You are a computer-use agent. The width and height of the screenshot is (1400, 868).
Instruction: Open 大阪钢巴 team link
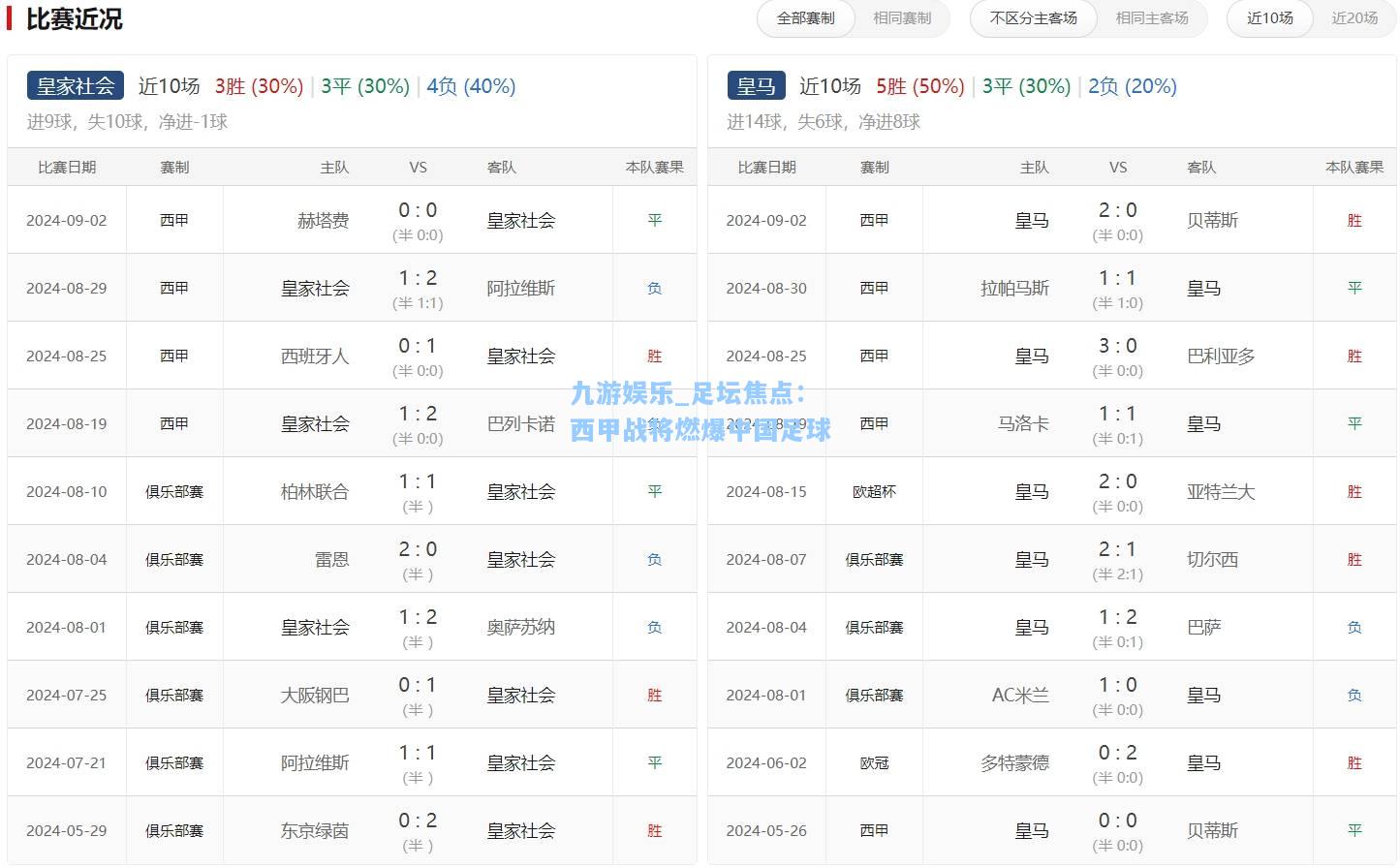pyautogui.click(x=314, y=696)
